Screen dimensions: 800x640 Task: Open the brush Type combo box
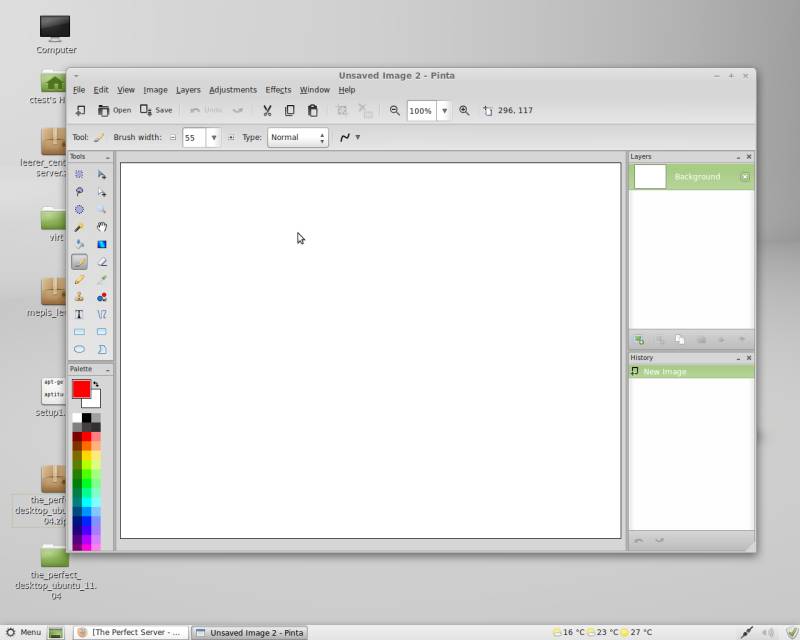tap(298, 138)
